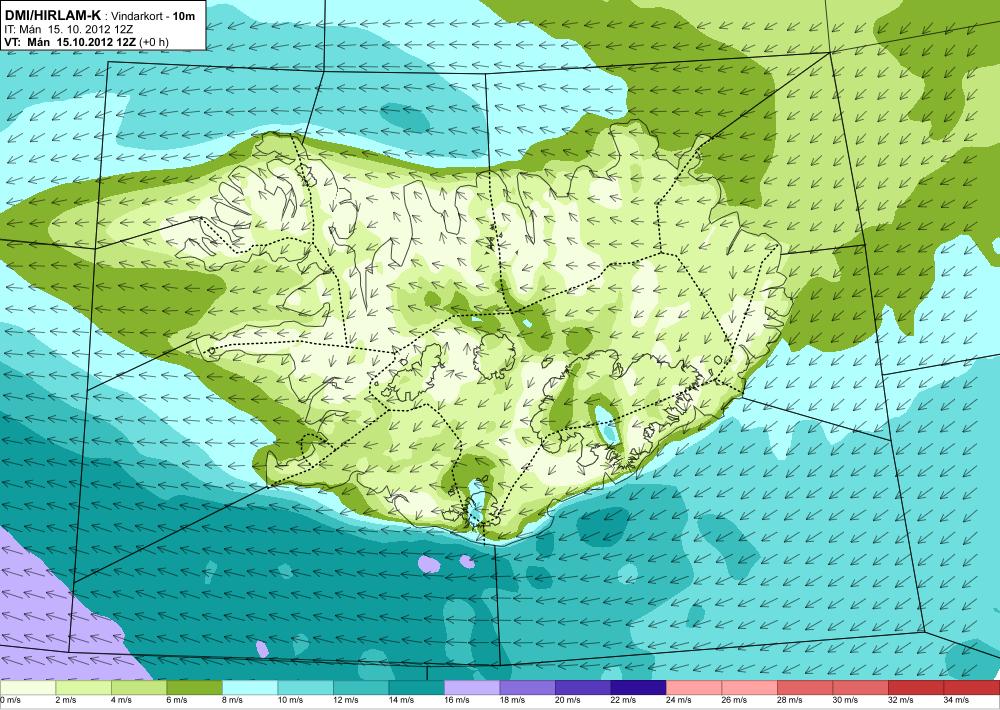Image resolution: width=1000 pixels, height=710 pixels.
Task: Click the "24 m/s" legend label
Action: [x=678, y=700]
